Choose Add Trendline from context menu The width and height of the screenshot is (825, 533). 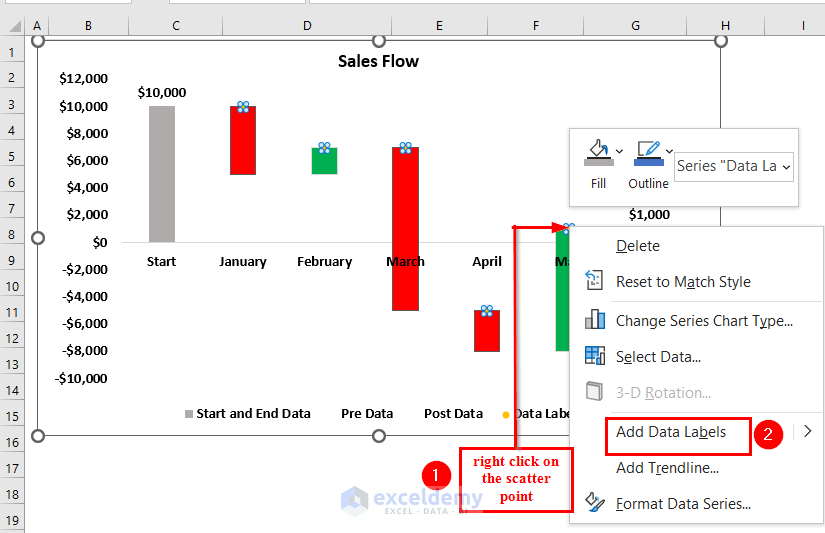click(x=667, y=468)
